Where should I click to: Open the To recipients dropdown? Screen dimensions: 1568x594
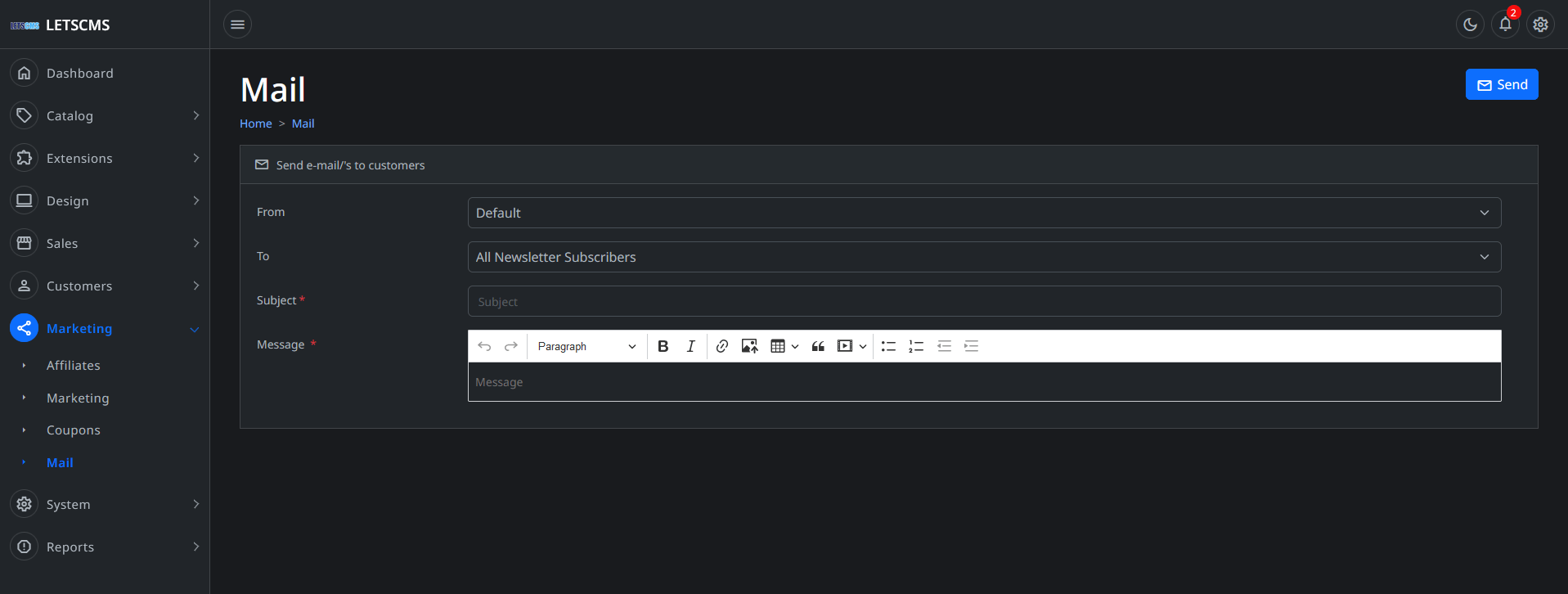tap(984, 257)
